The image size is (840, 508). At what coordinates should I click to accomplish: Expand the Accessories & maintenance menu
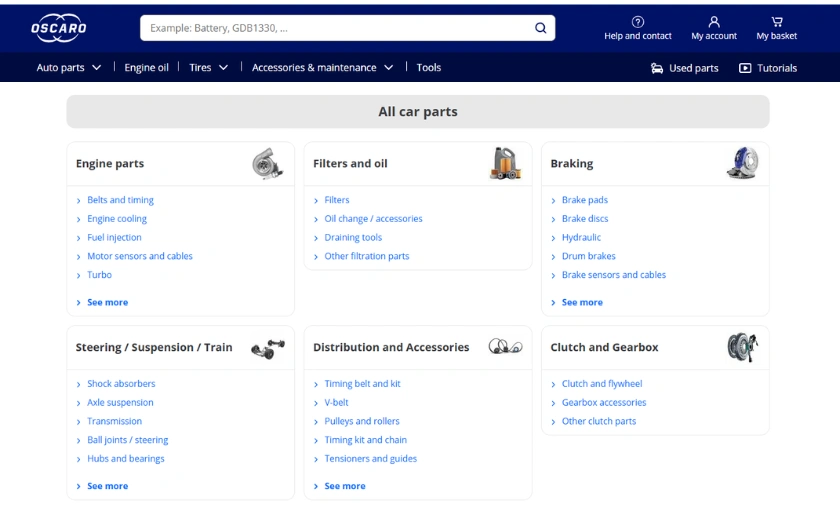coord(322,68)
